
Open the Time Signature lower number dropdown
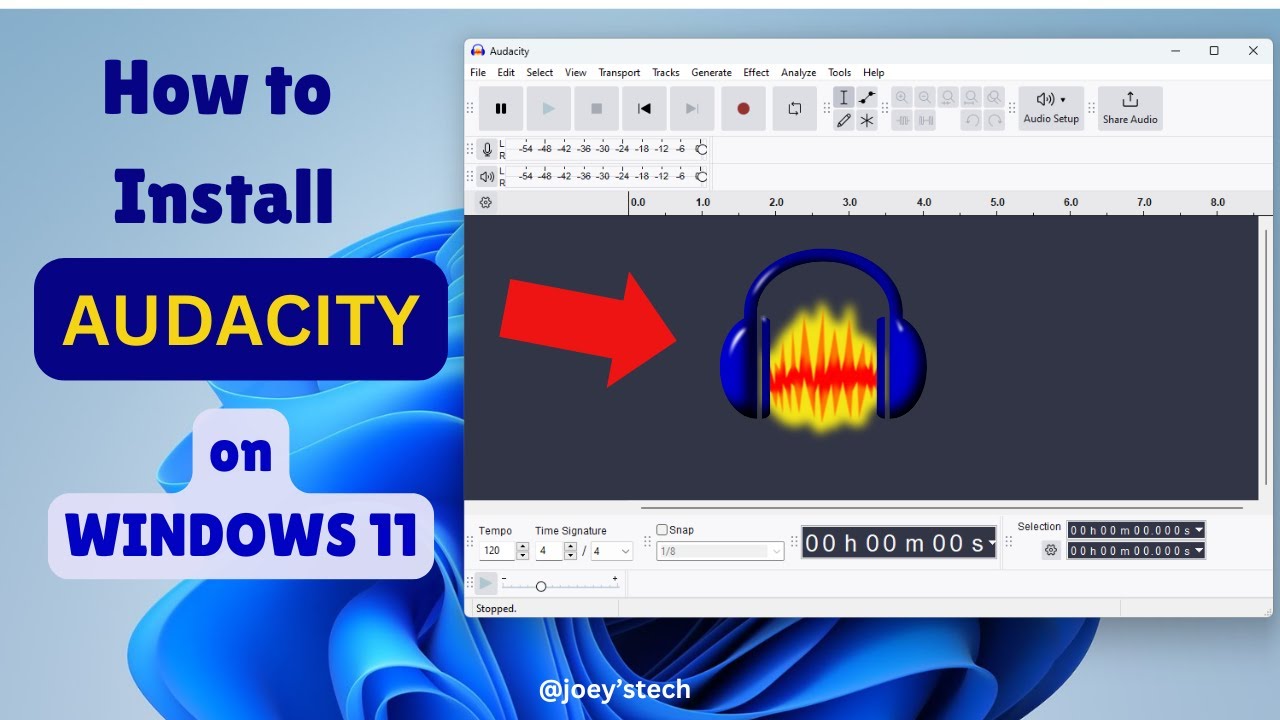coord(612,551)
